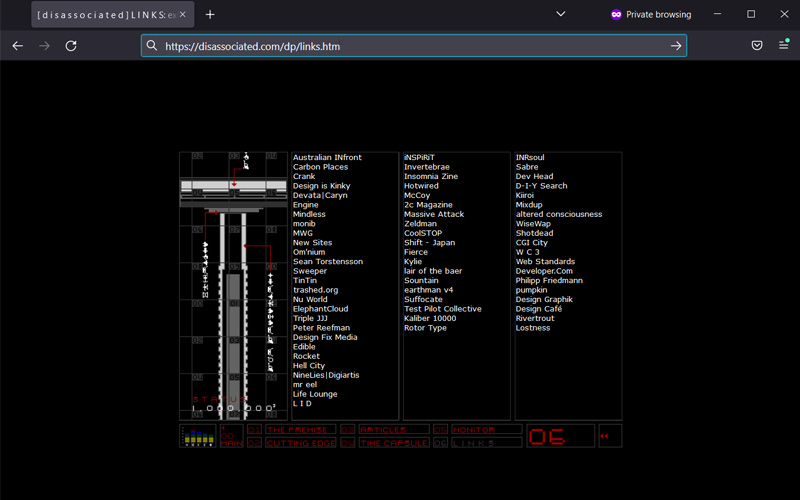Click the go arrow in the address bar
Screen dimensions: 800x500
click(x=676, y=46)
